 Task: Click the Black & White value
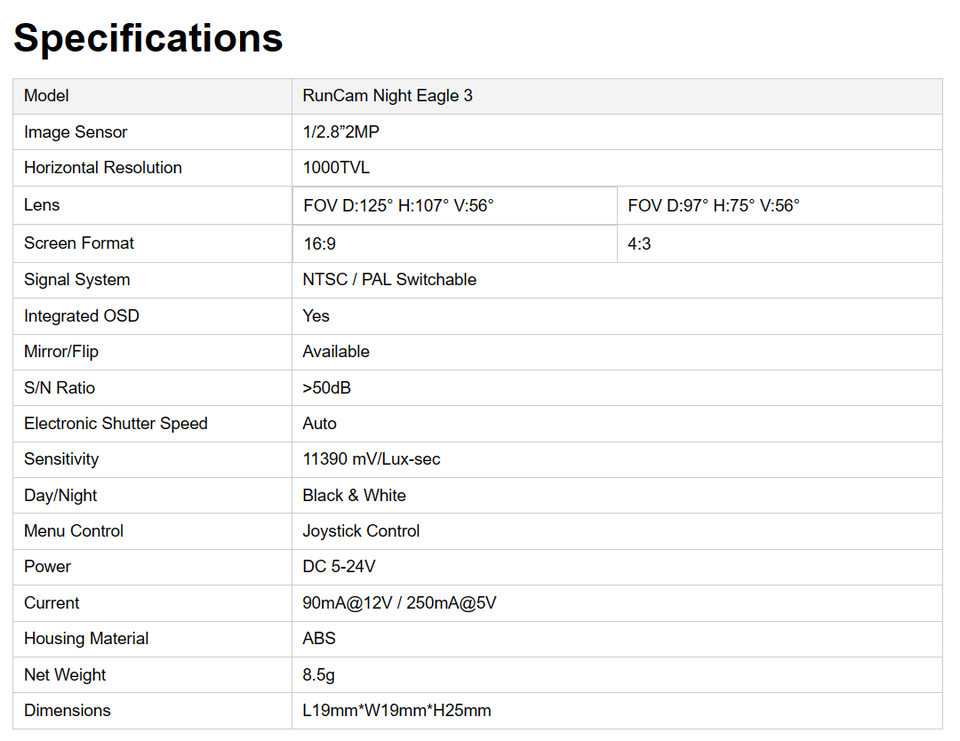[x=354, y=496]
